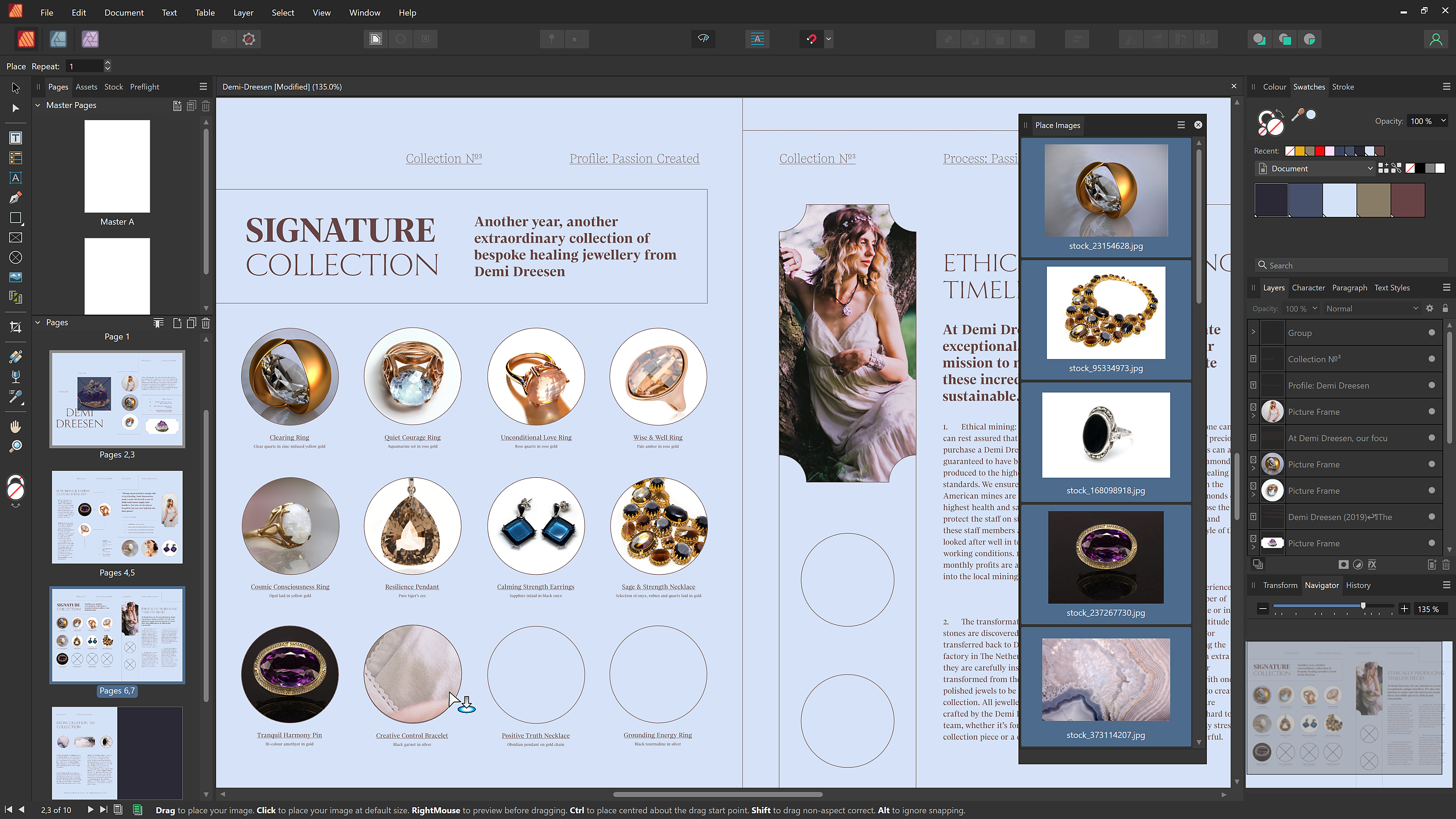Toggle visibility of Collection Nº3 layer
Image resolution: width=1456 pixels, height=819 pixels.
(x=1431, y=359)
